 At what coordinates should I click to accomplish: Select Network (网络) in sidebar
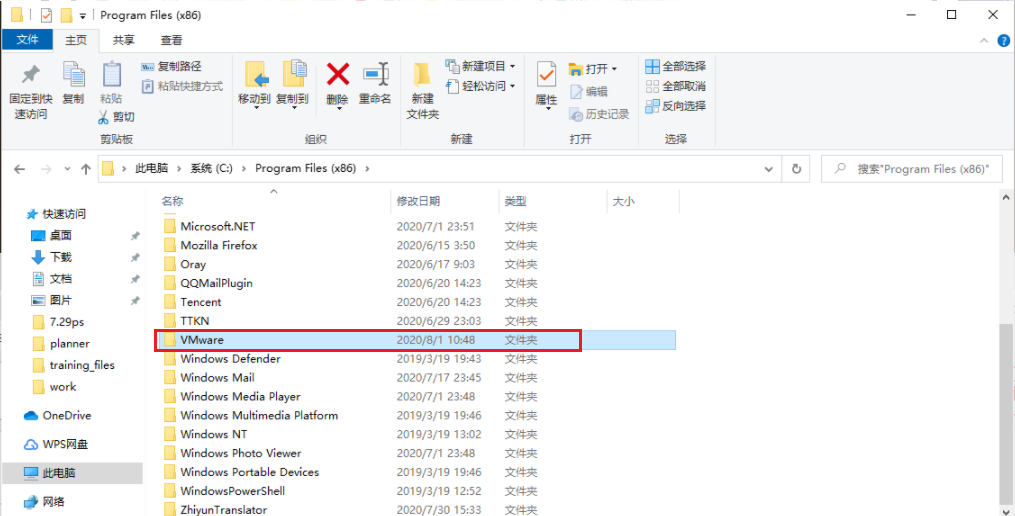(x=45, y=502)
